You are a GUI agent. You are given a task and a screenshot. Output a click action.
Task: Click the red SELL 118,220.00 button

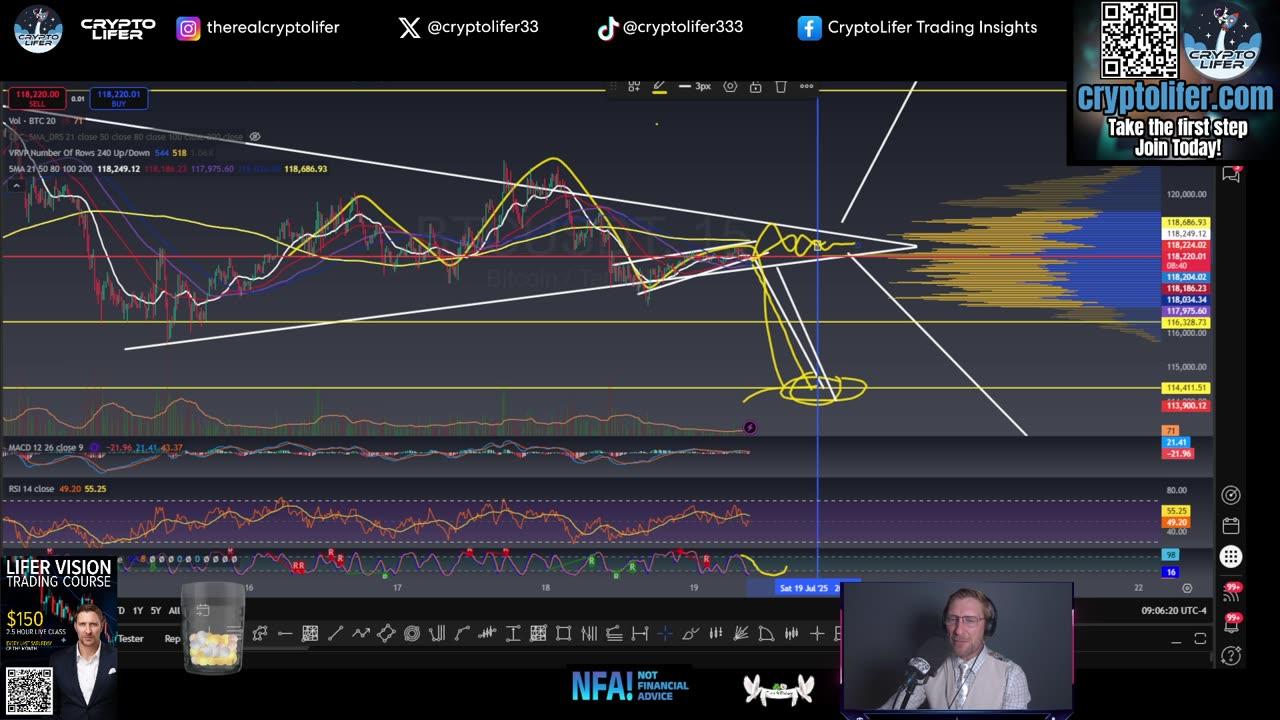tap(35, 98)
